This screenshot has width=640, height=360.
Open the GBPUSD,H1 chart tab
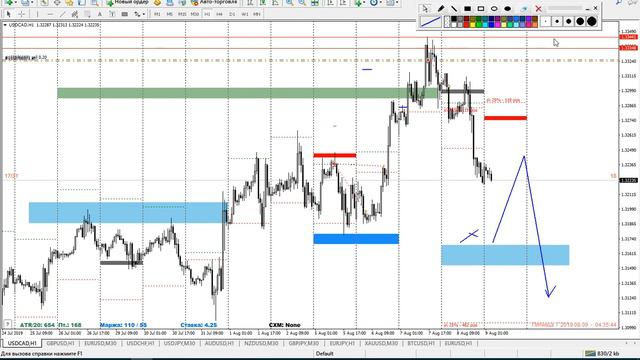point(60,344)
